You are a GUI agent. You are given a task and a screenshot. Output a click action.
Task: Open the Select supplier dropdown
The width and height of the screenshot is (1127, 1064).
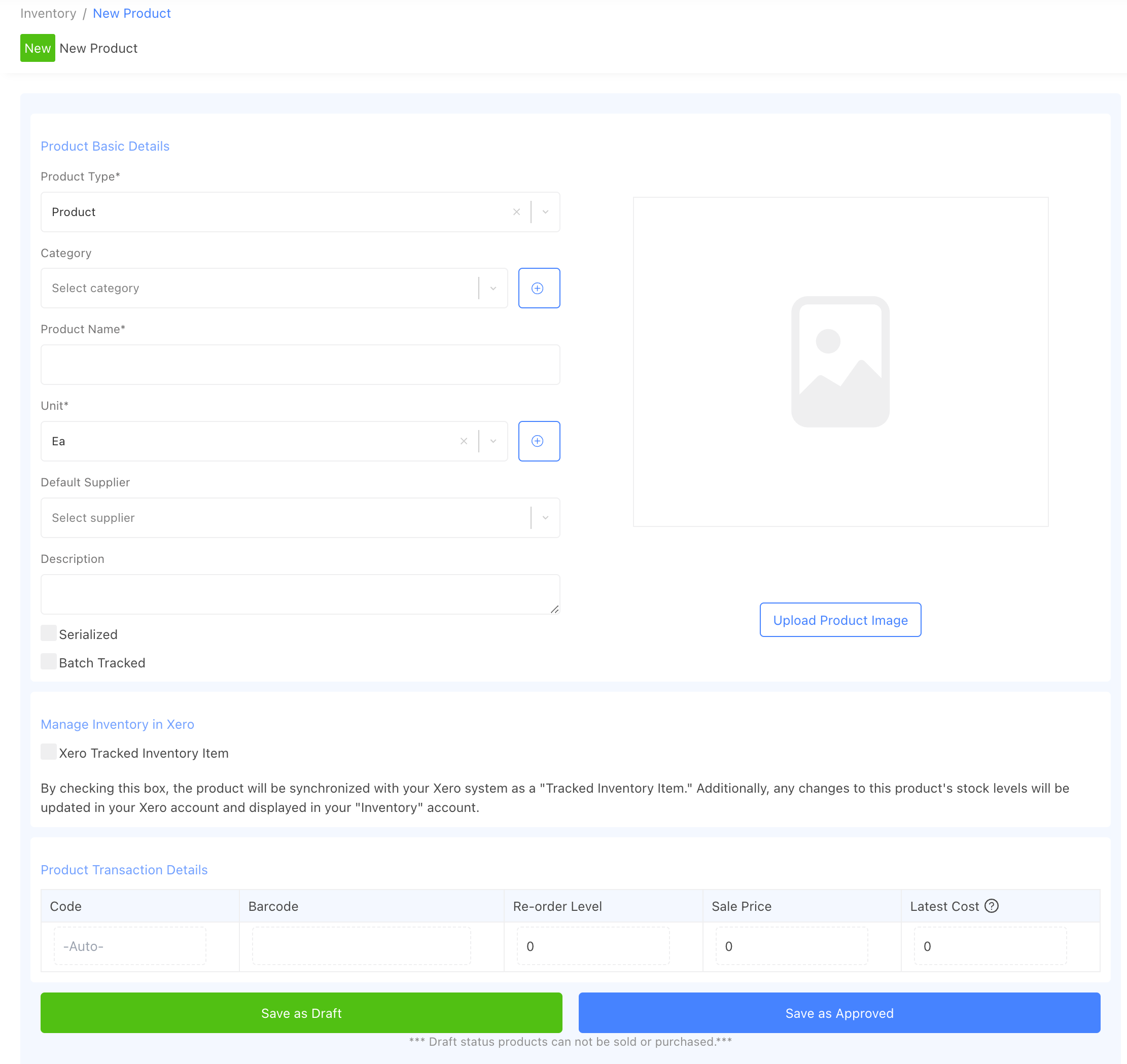(545, 518)
